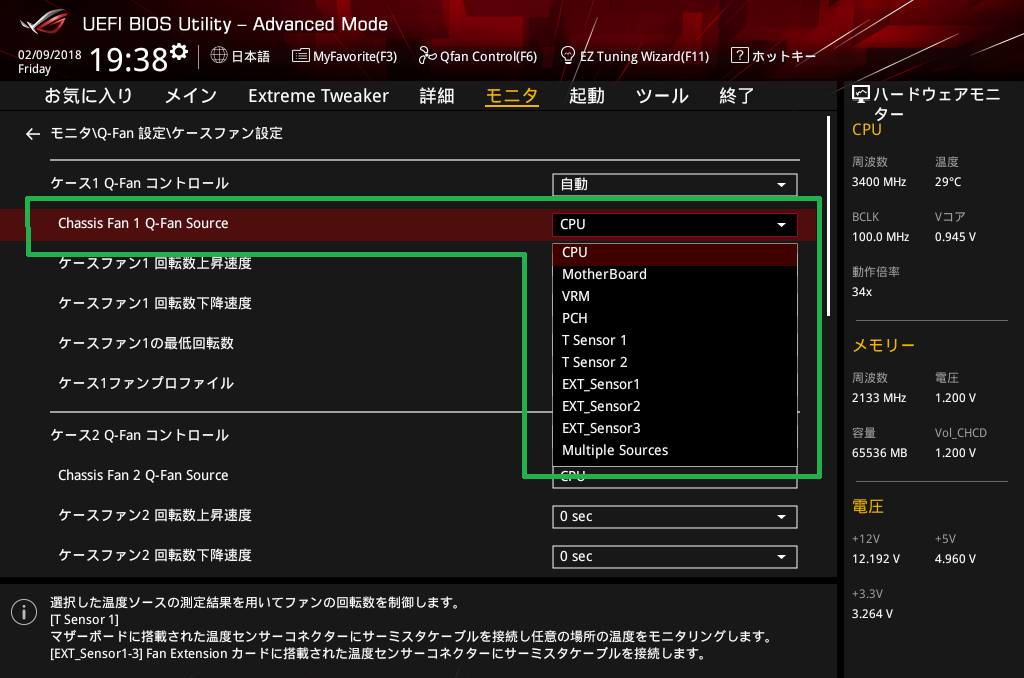Click +12V value 12.192 V
This screenshot has width=1024, height=678.
876,559
